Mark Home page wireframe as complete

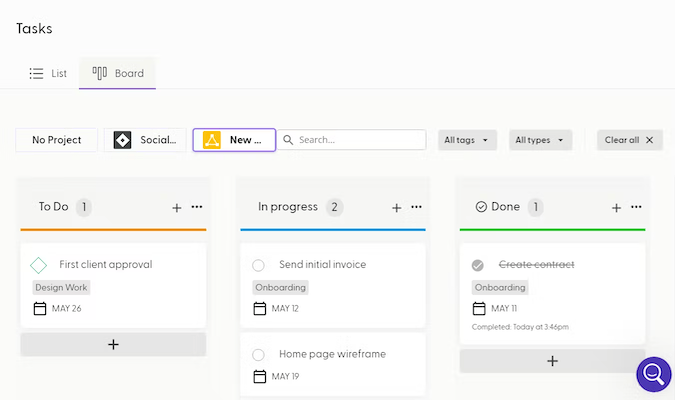(259, 354)
